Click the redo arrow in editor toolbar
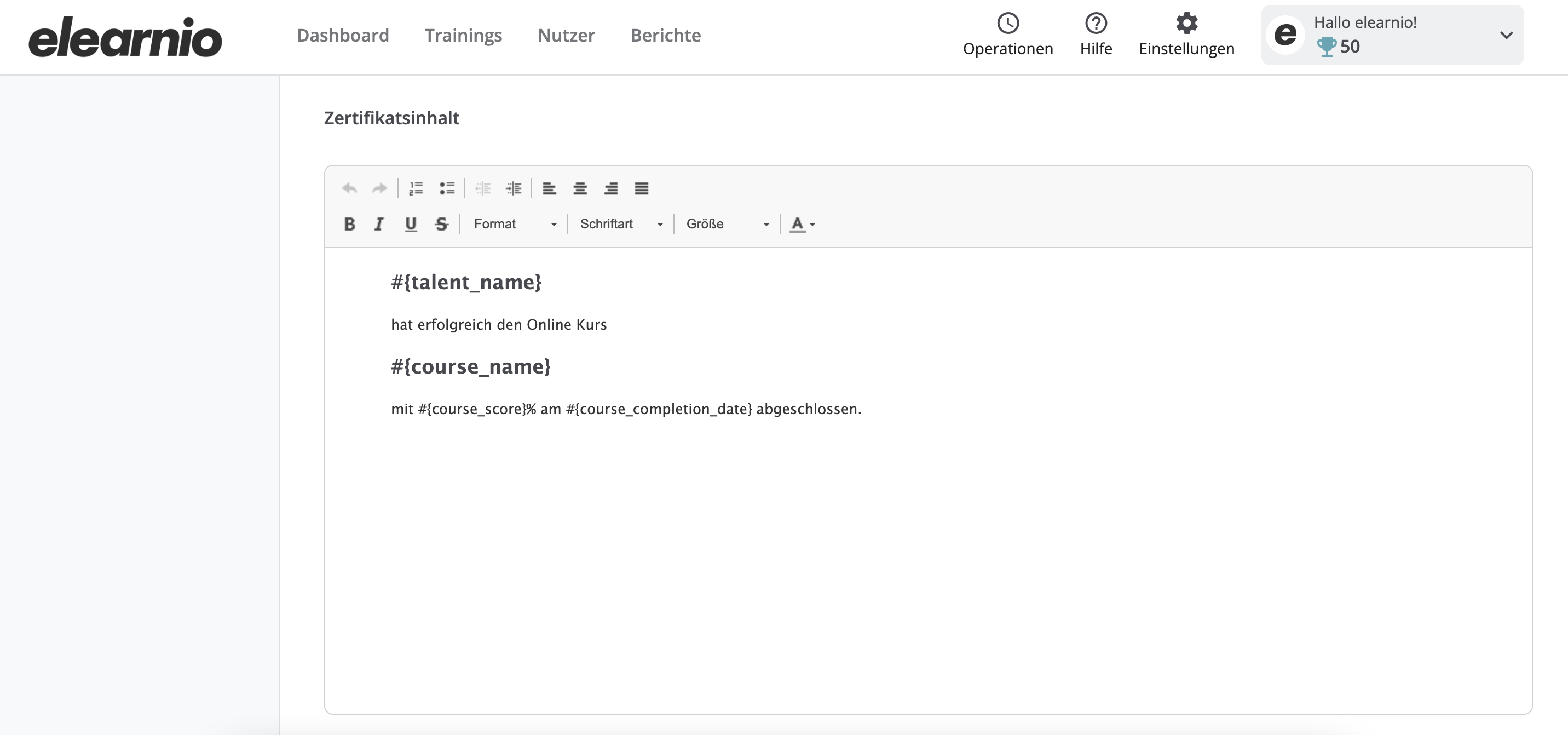The image size is (1568, 735). (x=380, y=188)
